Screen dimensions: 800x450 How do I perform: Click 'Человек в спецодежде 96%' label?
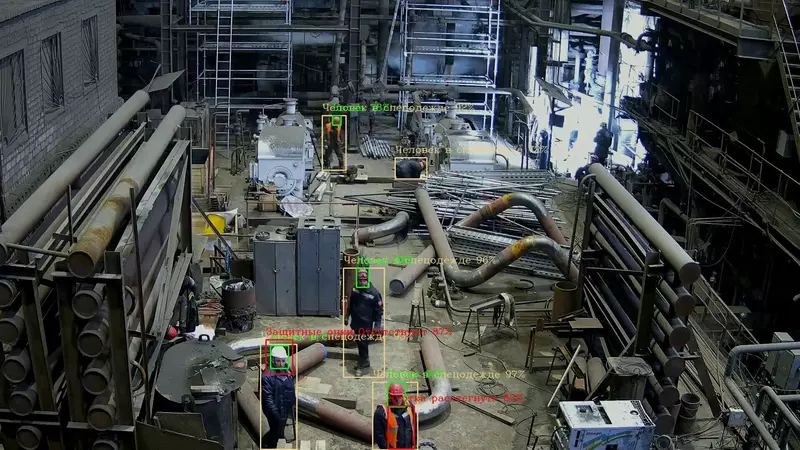point(420,260)
